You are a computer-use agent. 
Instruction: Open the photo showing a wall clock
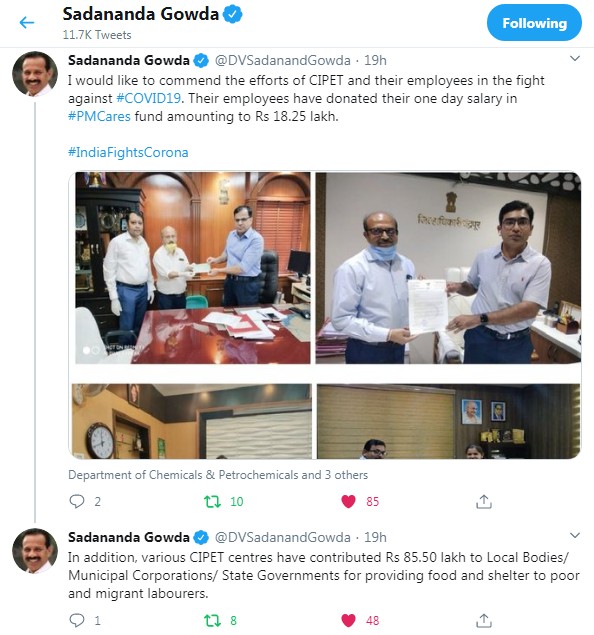(x=192, y=421)
